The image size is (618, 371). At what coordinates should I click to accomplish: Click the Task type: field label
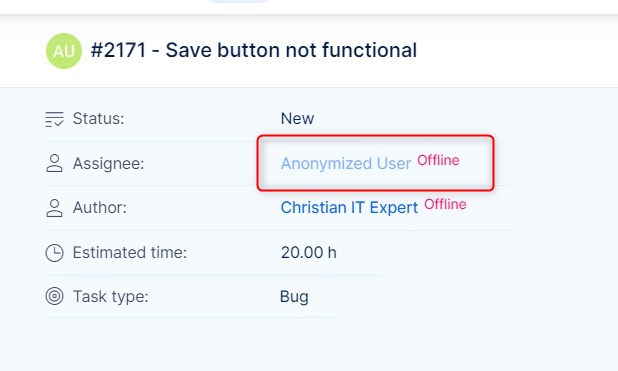click(x=111, y=296)
